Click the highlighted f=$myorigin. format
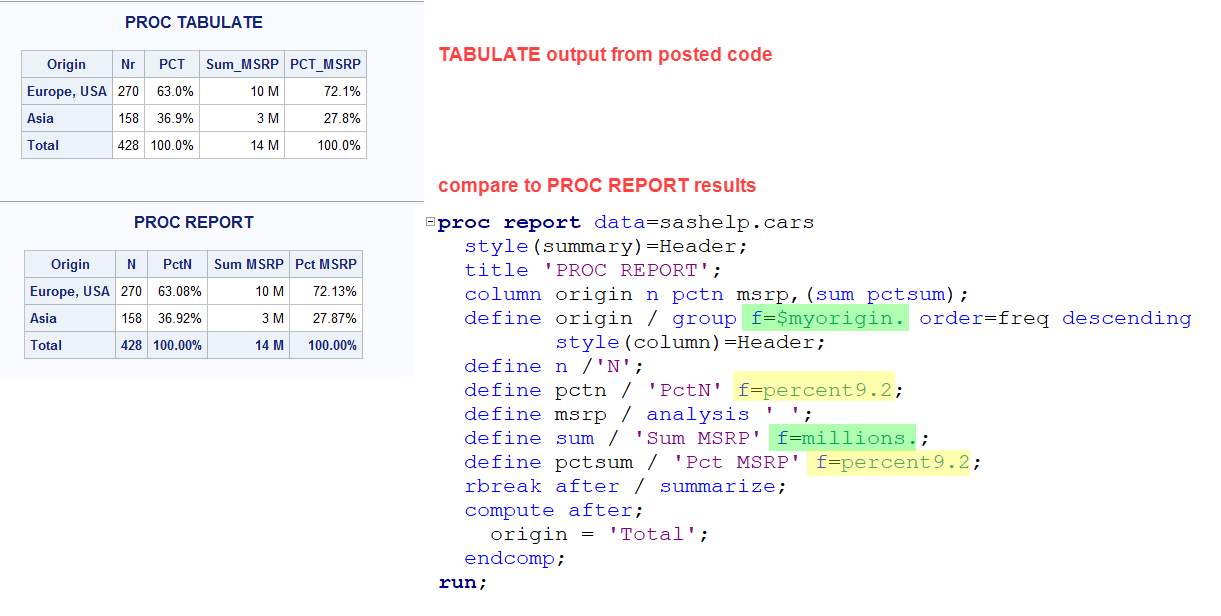This screenshot has width=1221, height=616. click(825, 318)
